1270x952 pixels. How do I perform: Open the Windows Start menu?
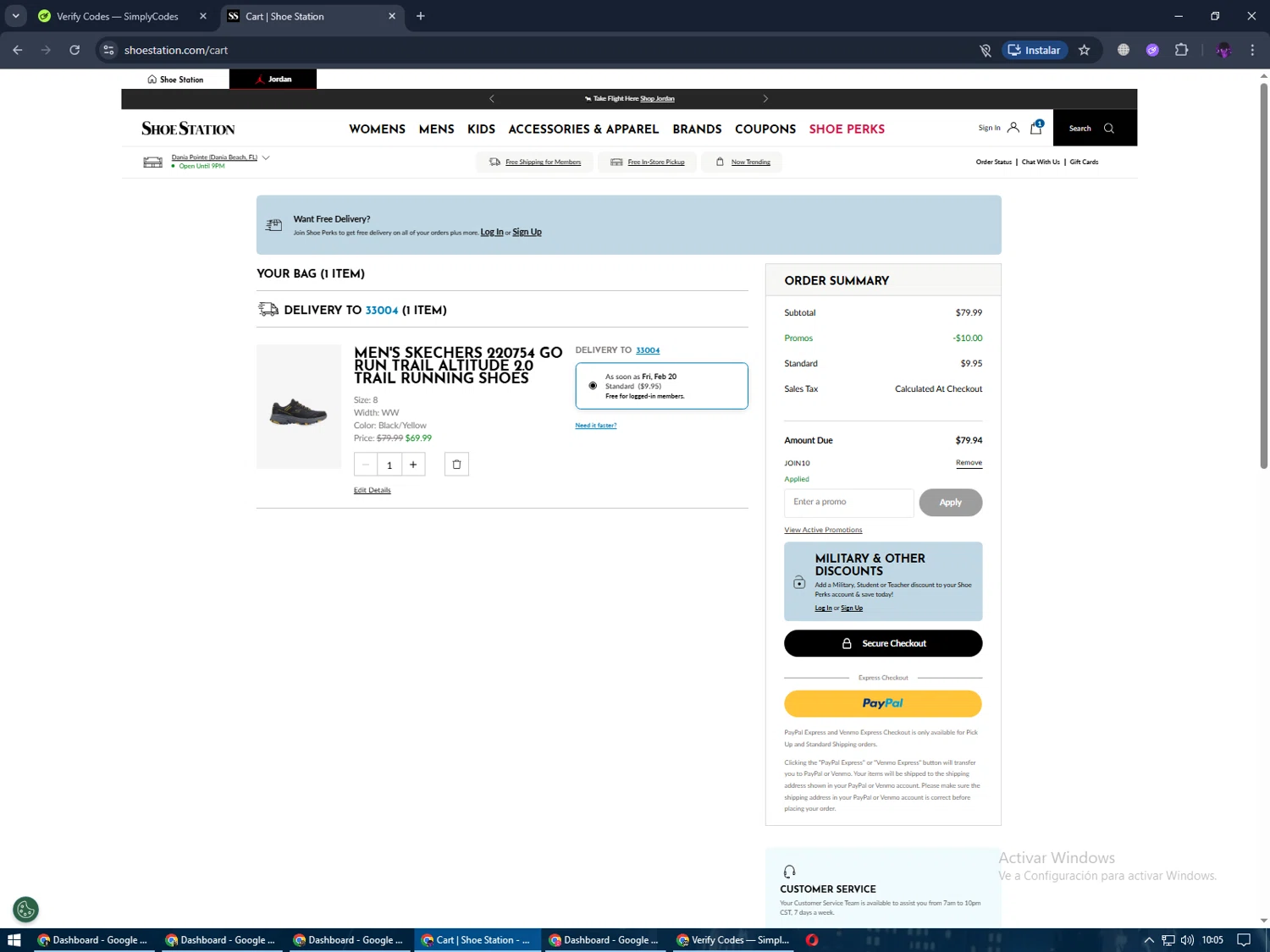(x=14, y=940)
